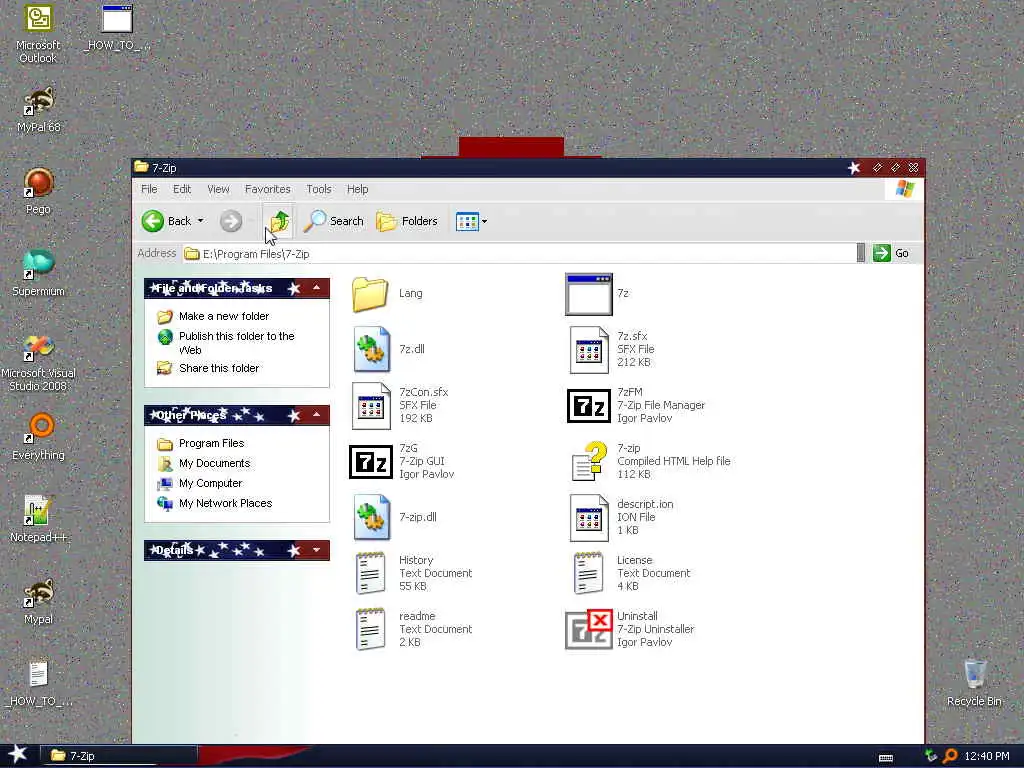Open the Help menu
1024x768 pixels.
[357, 189]
